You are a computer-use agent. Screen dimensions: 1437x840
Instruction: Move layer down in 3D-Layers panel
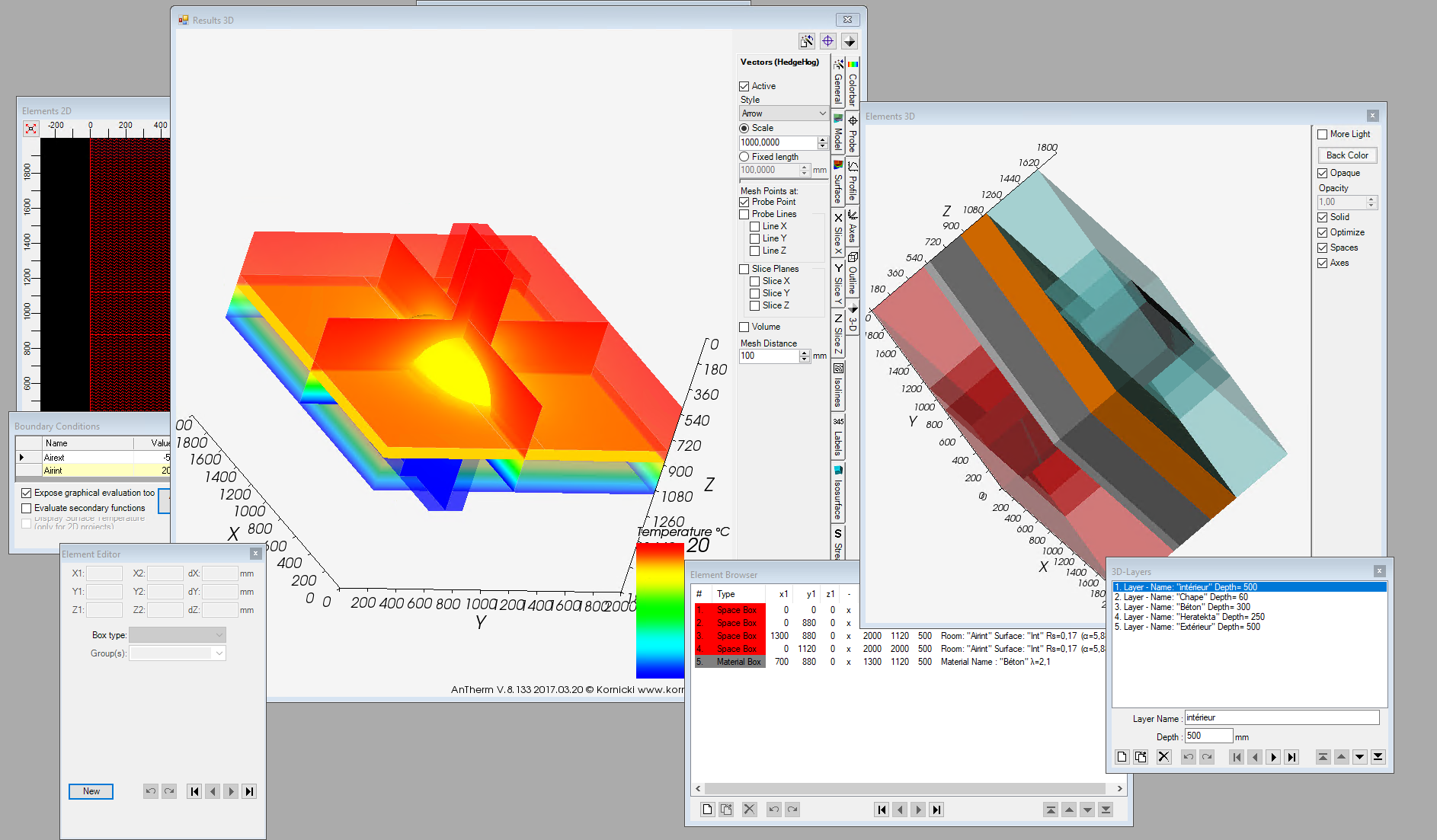(x=1360, y=757)
